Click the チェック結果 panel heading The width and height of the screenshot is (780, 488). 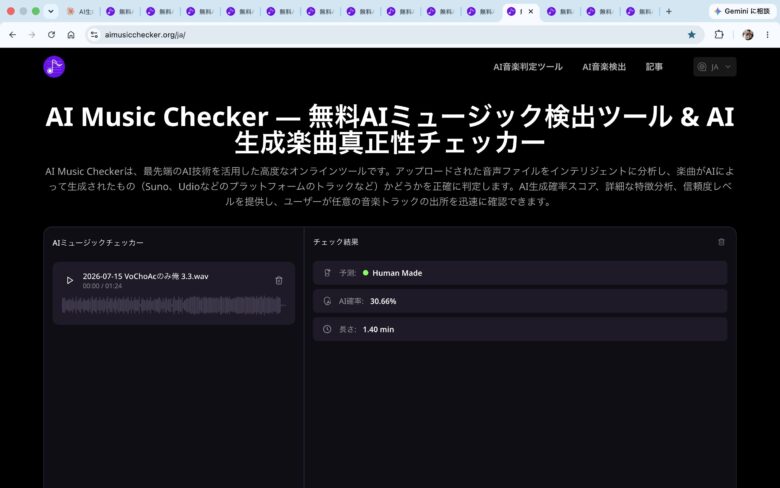(336, 242)
